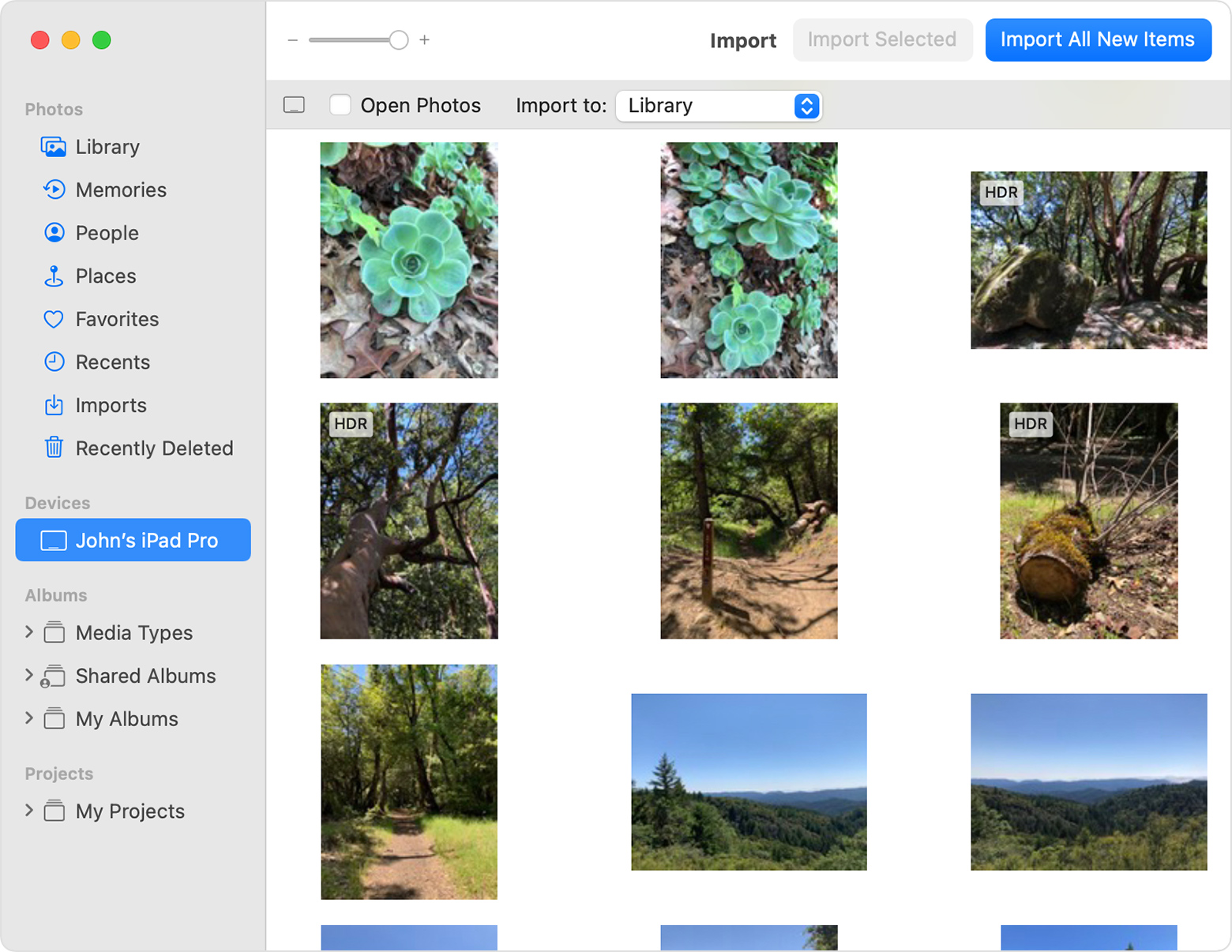Expand the Shared Albums group
Viewport: 1232px width, 952px height.
pyautogui.click(x=29, y=676)
